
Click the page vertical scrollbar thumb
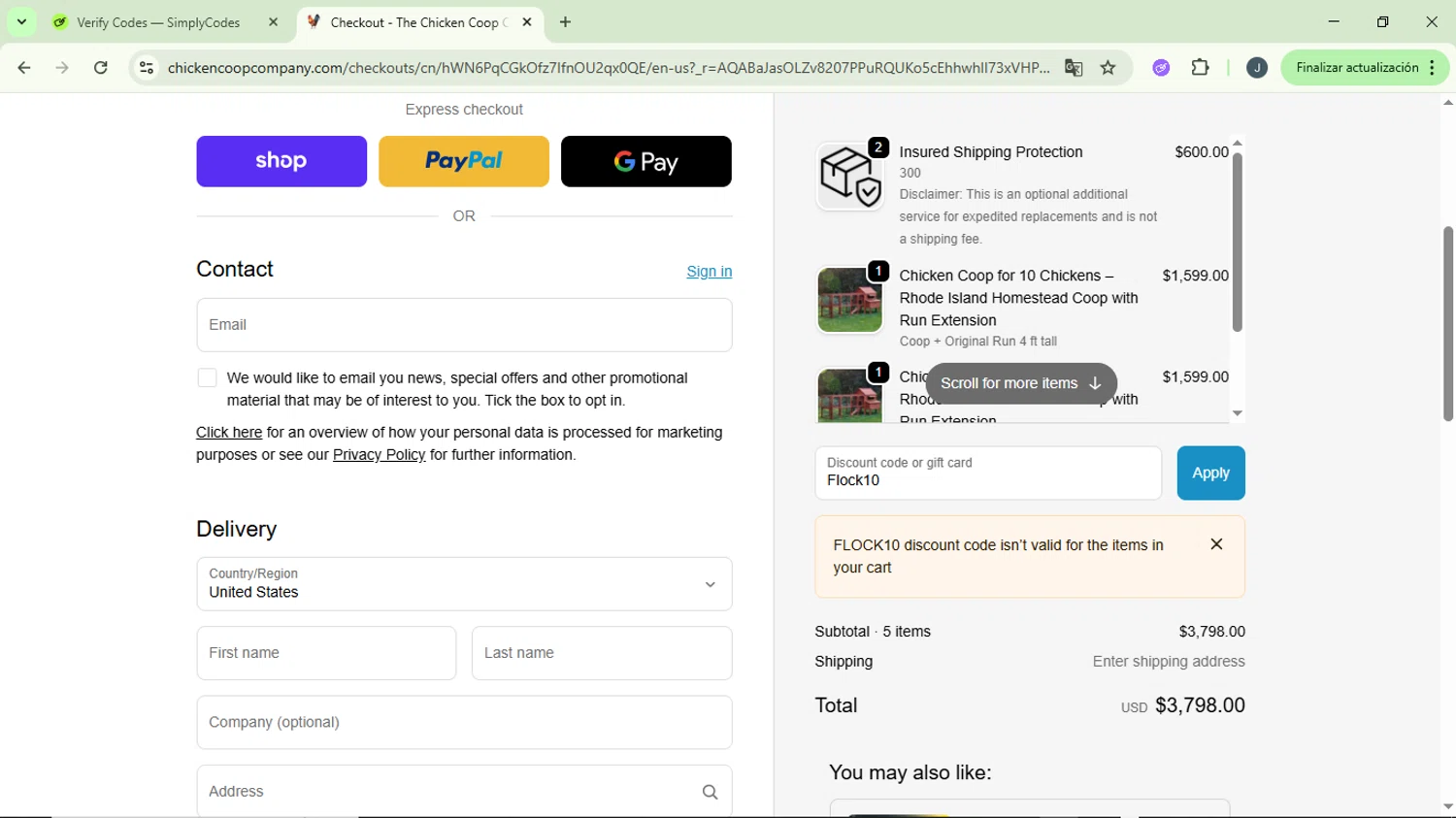[x=1448, y=323]
